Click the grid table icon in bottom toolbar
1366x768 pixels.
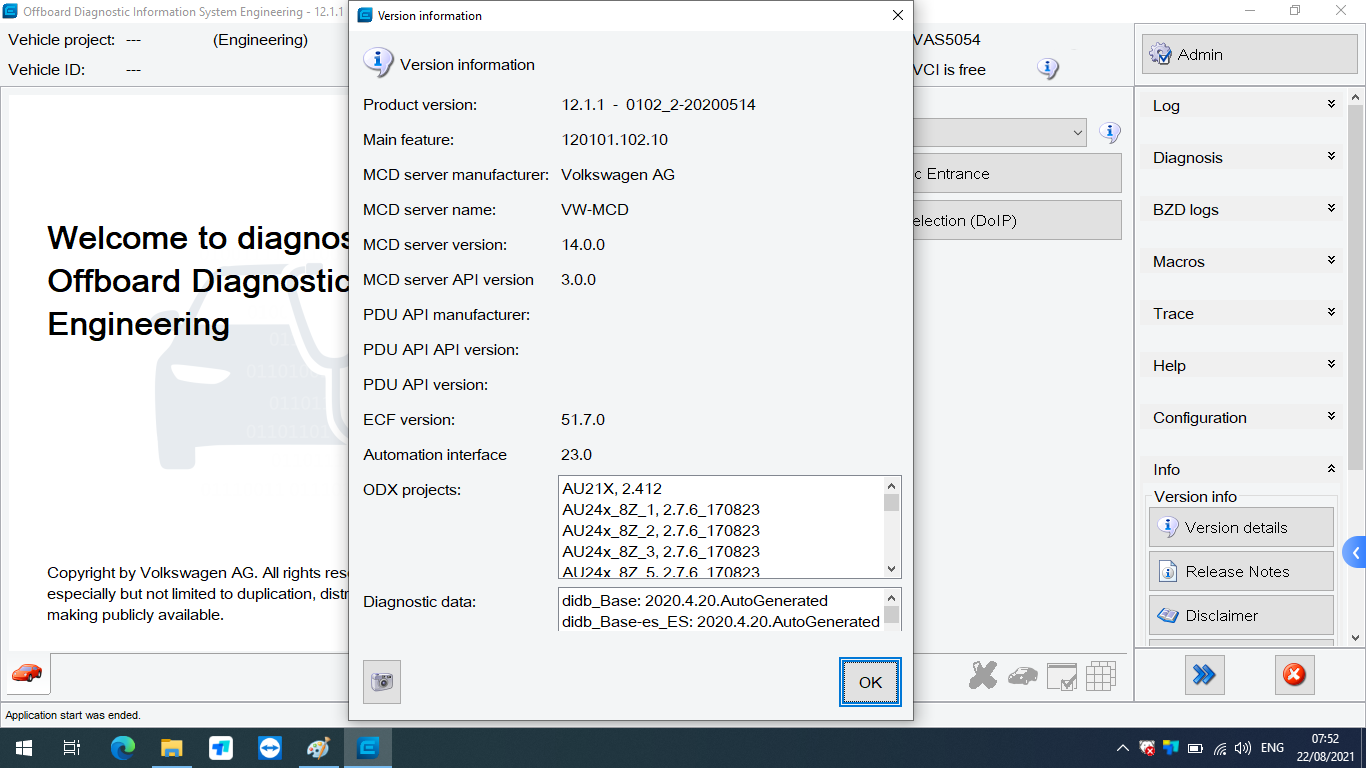[1100, 676]
